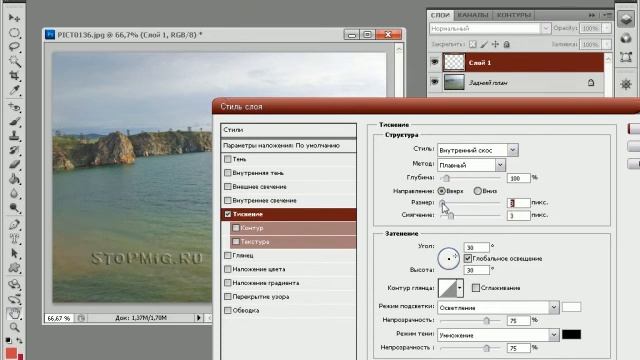Screen dimensions: 640x360
Task: Select Стили in the layer style list
Action: tap(288, 130)
